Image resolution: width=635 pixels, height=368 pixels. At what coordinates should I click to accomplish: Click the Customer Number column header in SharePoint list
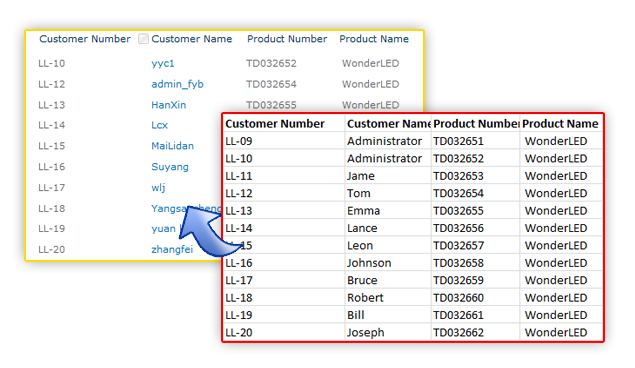[85, 39]
